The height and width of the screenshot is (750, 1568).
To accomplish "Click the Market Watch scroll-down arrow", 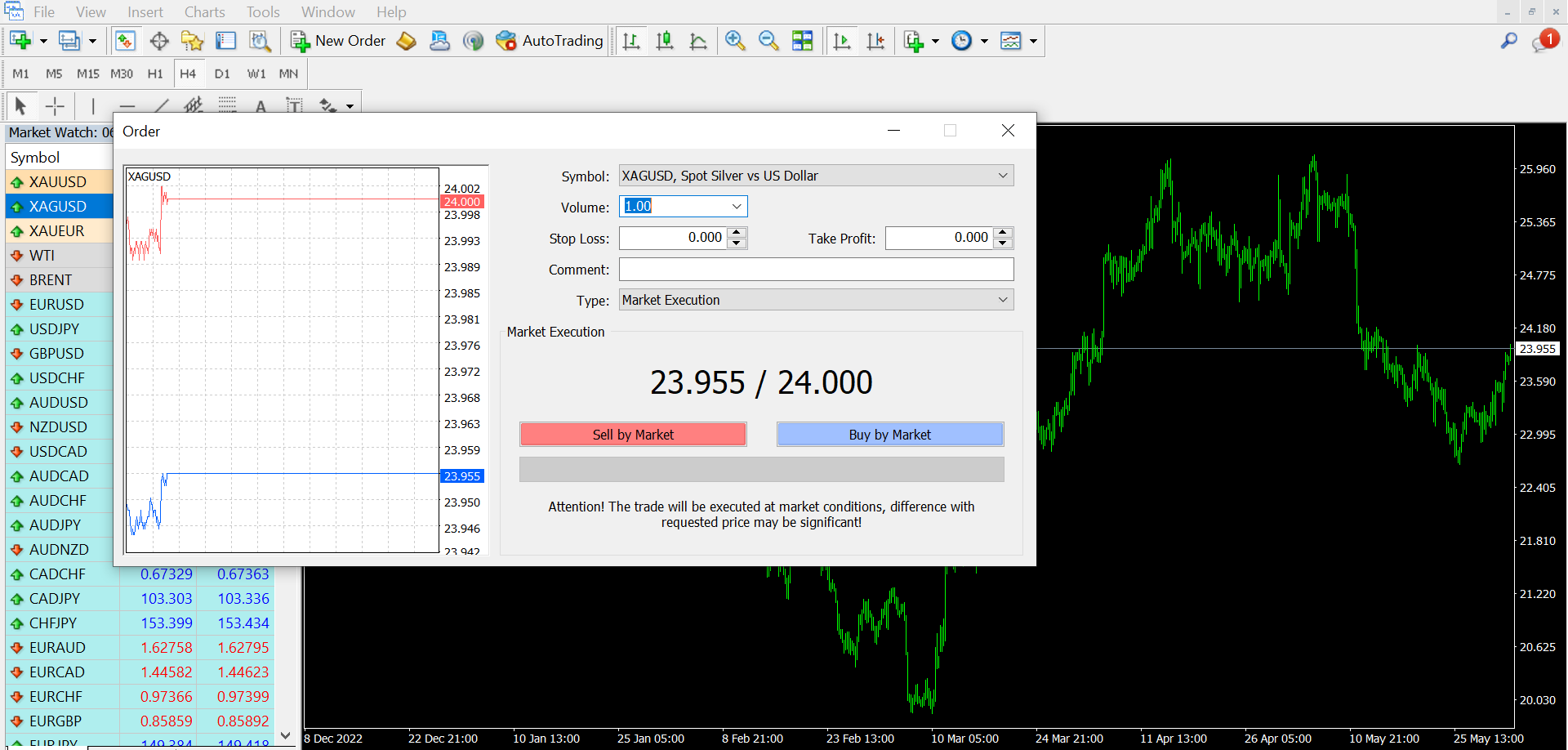I will point(285,735).
